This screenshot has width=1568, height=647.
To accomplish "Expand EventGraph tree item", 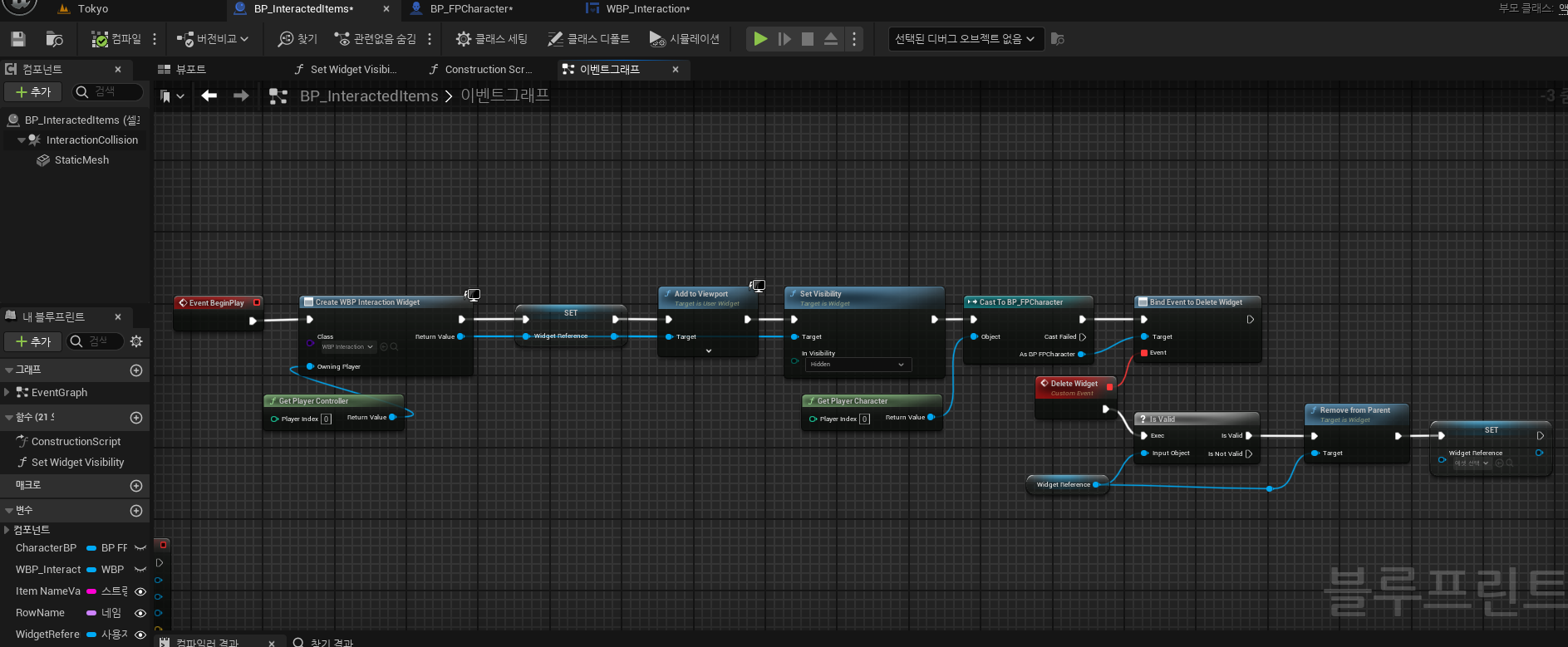I will click(7, 392).
